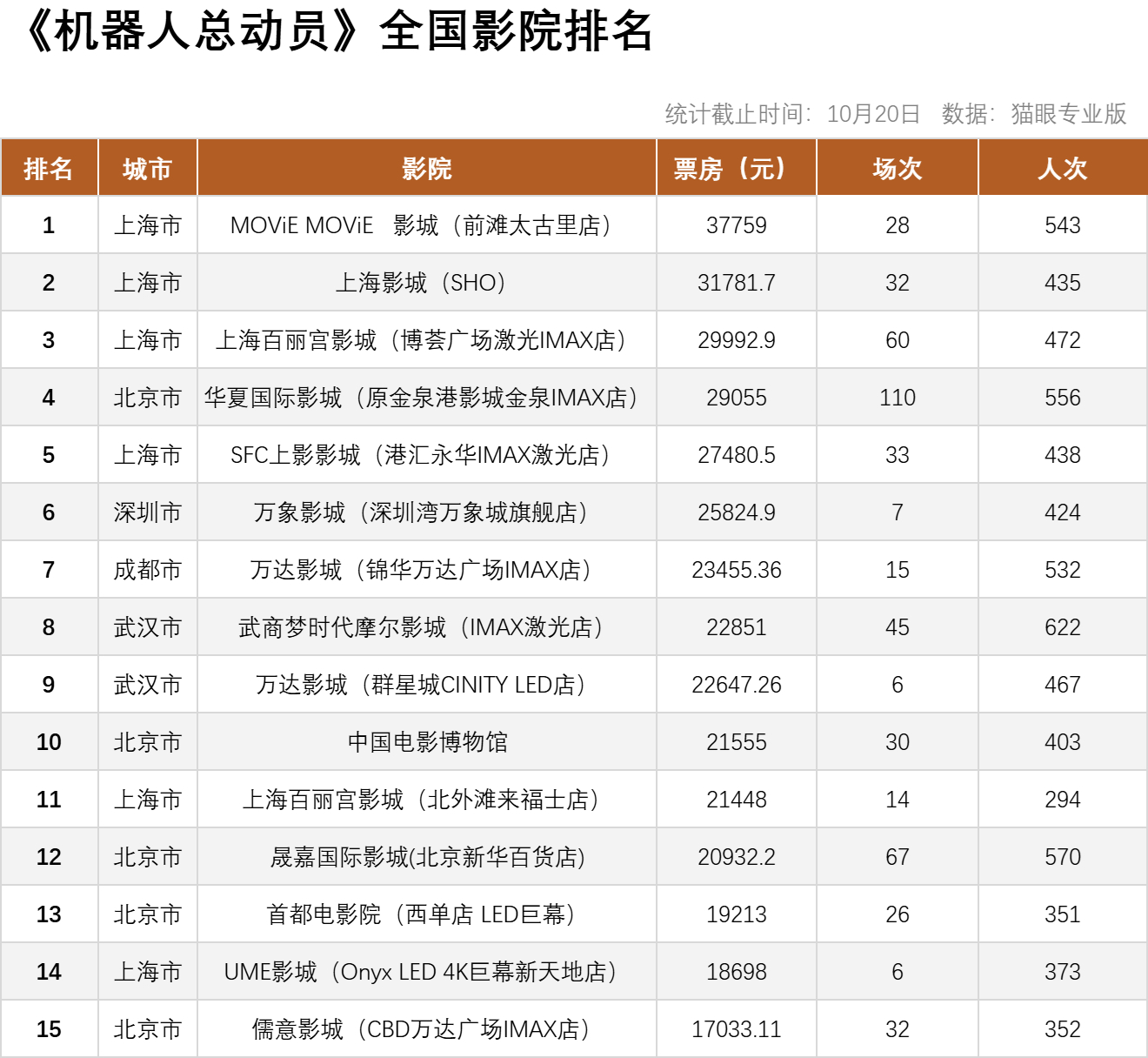
Task: Click the 110 screenings cell
Action: 897,398
